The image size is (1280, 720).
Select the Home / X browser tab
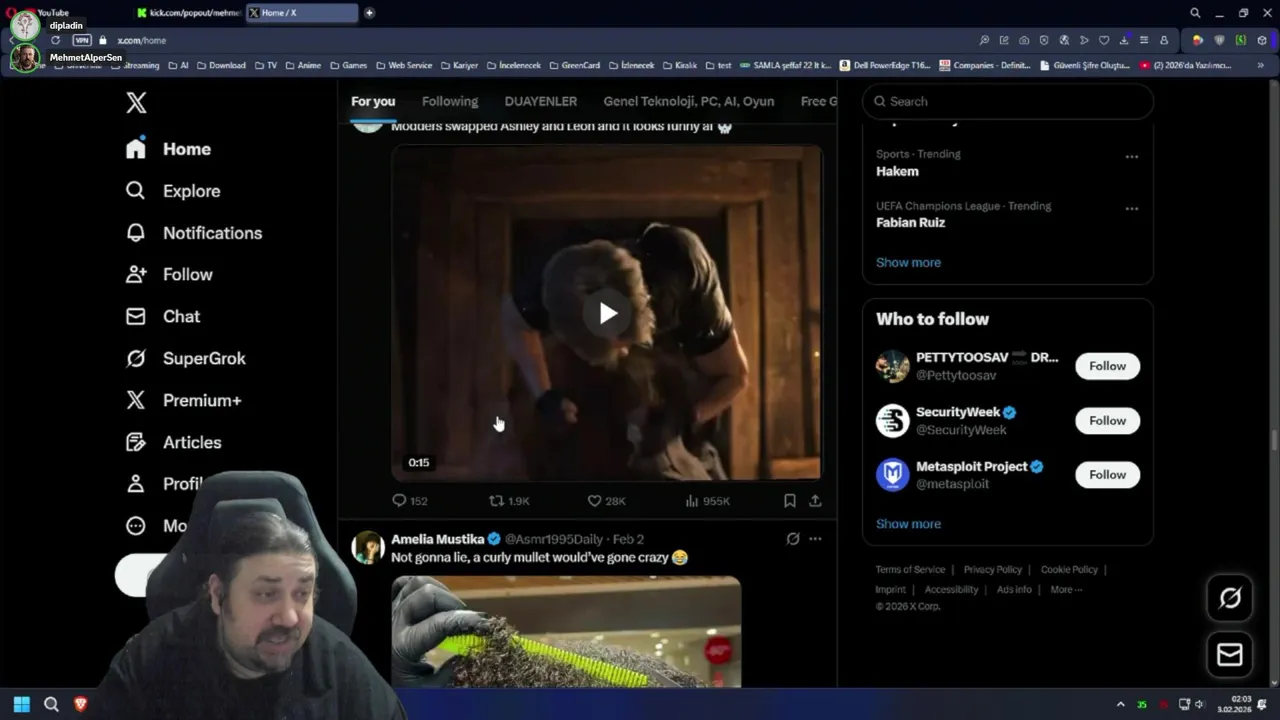[300, 13]
